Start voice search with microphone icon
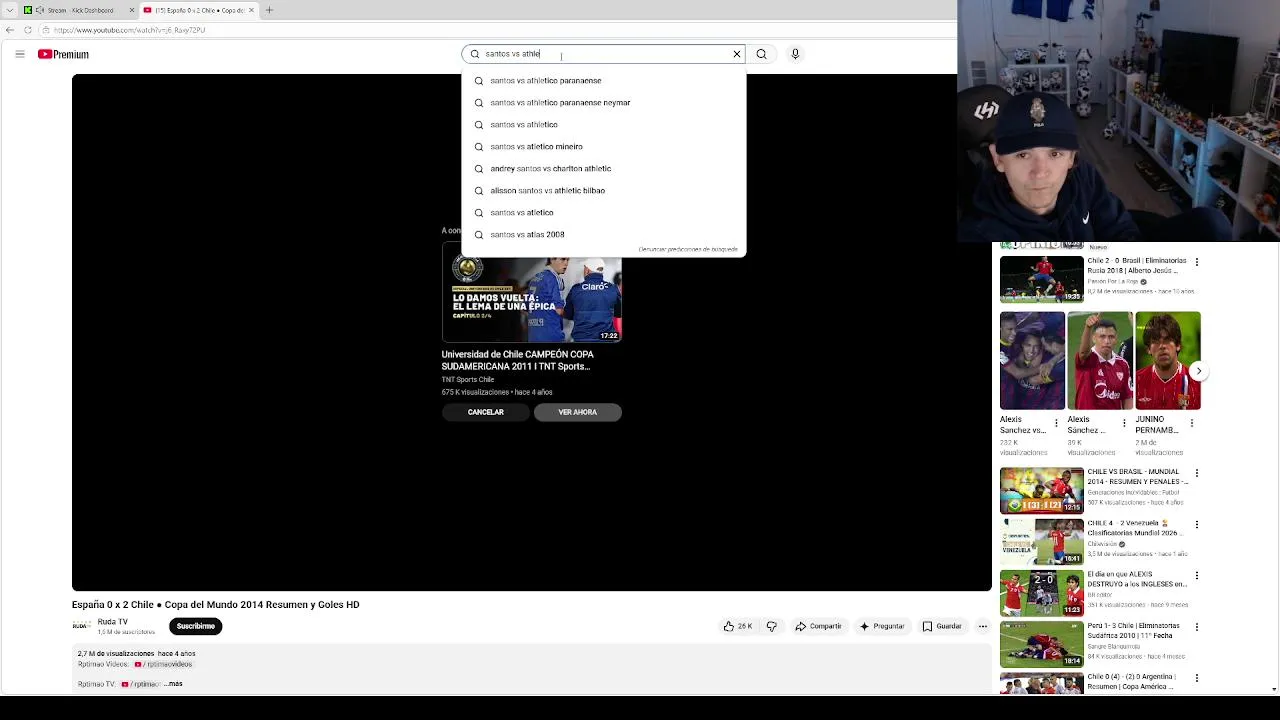The width and height of the screenshot is (1280, 720). point(795,54)
